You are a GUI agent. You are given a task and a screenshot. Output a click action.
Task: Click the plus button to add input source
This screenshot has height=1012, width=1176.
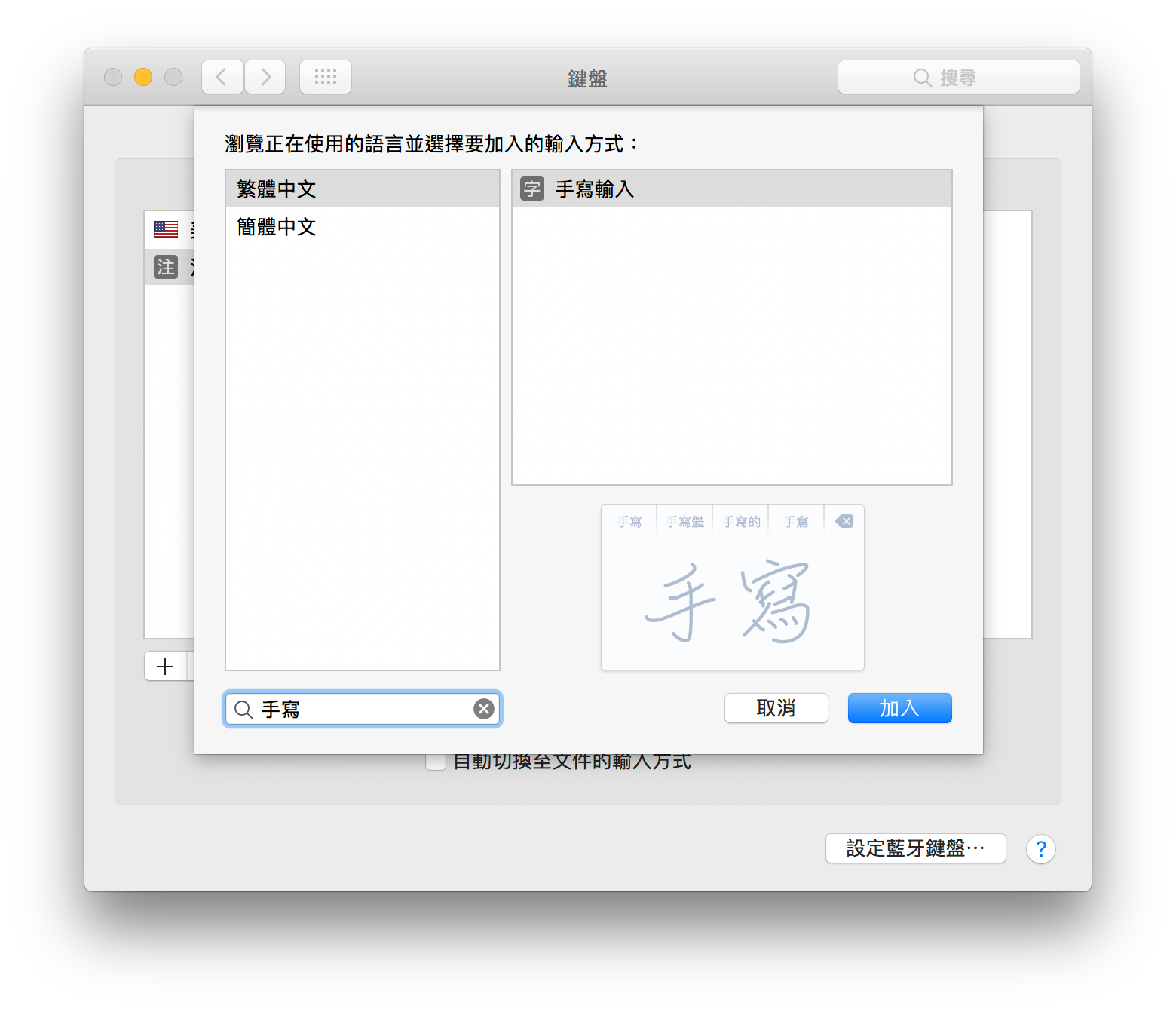165,667
